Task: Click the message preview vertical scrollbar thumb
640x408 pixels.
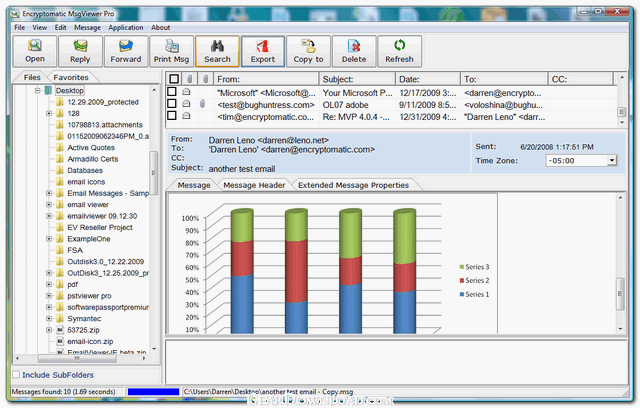Action: pyautogui.click(x=620, y=294)
